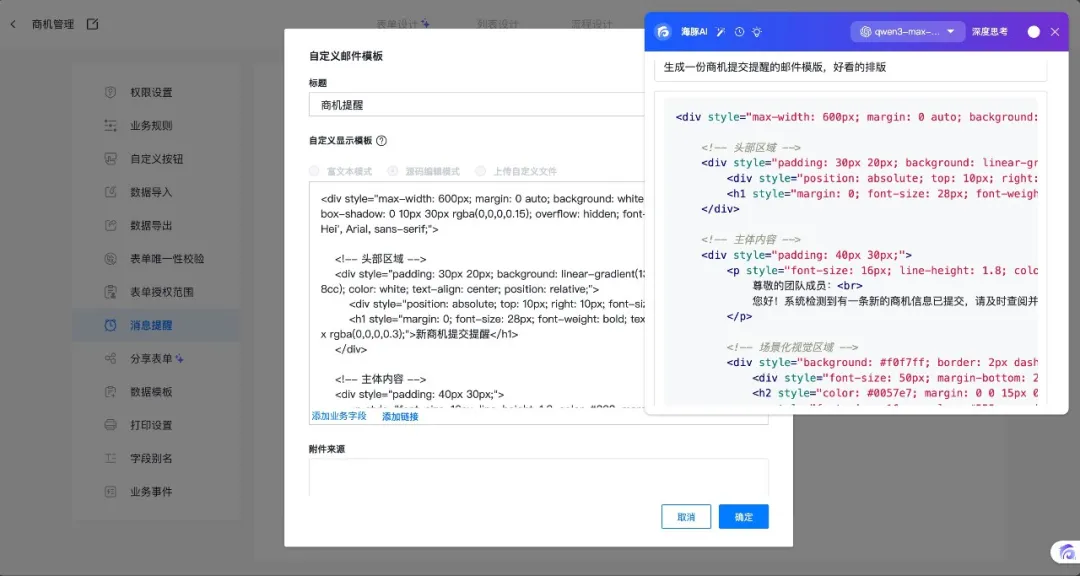Click the 自定义按钮 icon in sidebar
The height and width of the screenshot is (576, 1080).
[x=110, y=158]
